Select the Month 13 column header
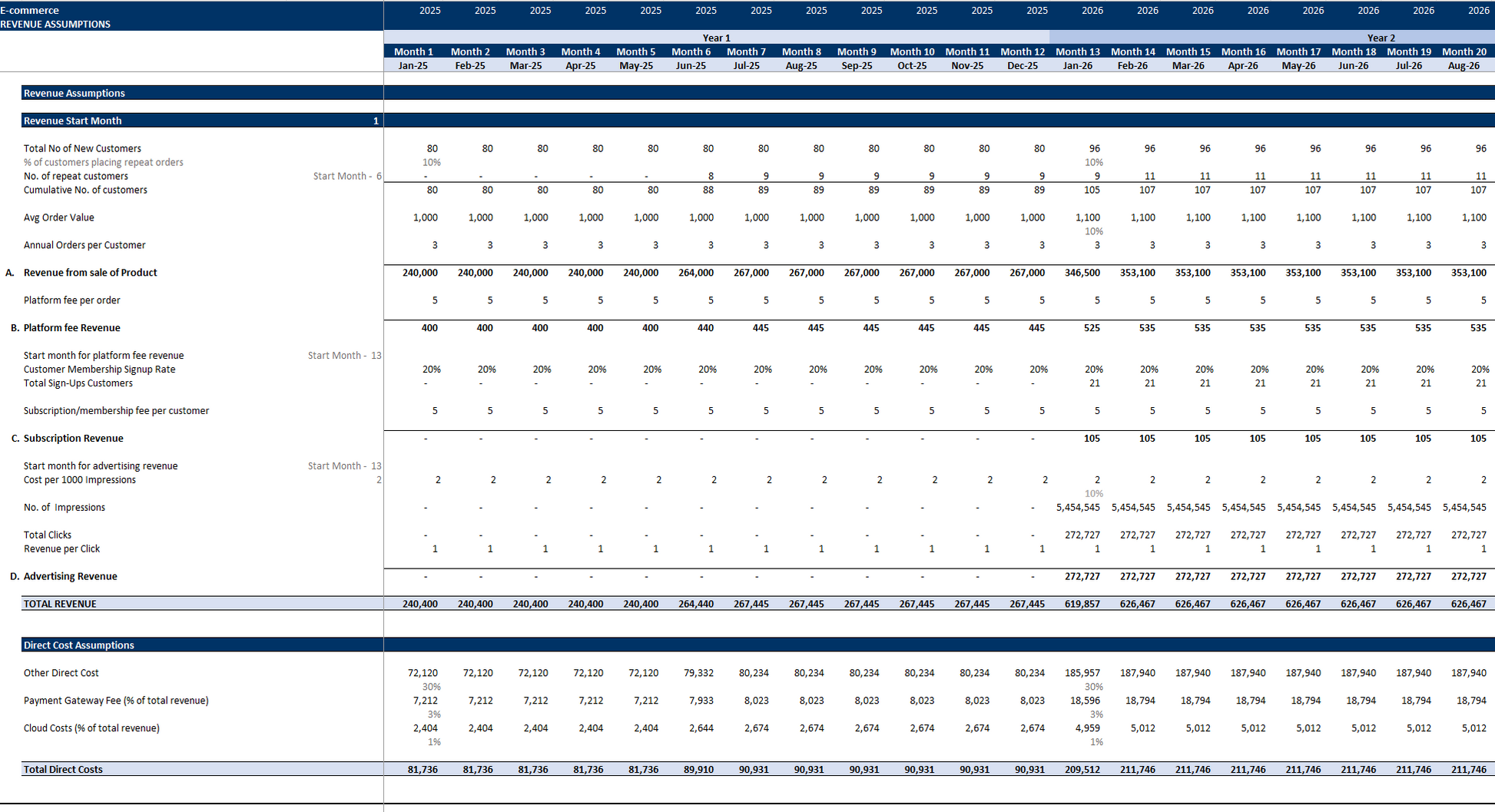The image size is (1495, 812). tap(1077, 51)
